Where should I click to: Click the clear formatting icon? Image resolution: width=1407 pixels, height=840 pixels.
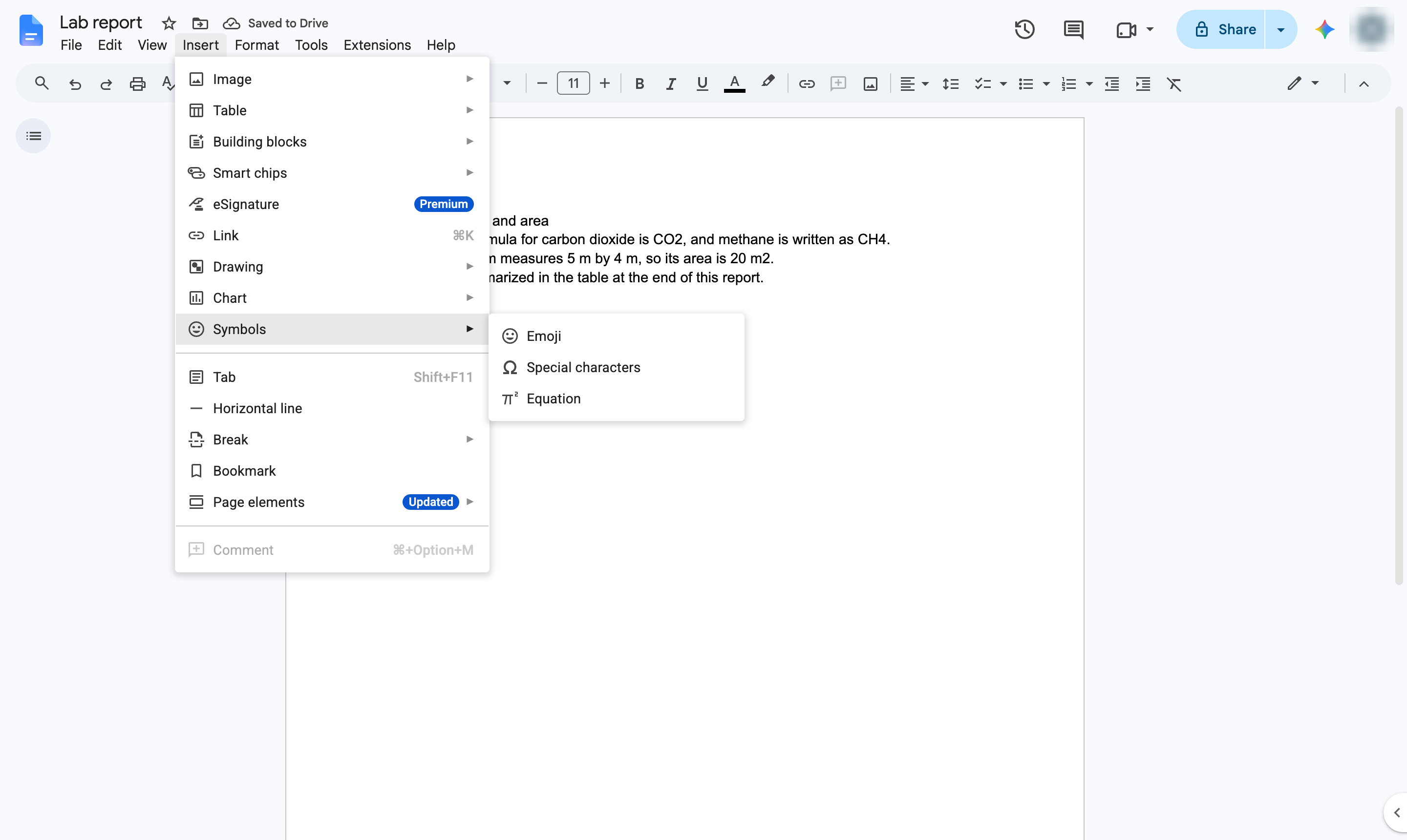1174,84
